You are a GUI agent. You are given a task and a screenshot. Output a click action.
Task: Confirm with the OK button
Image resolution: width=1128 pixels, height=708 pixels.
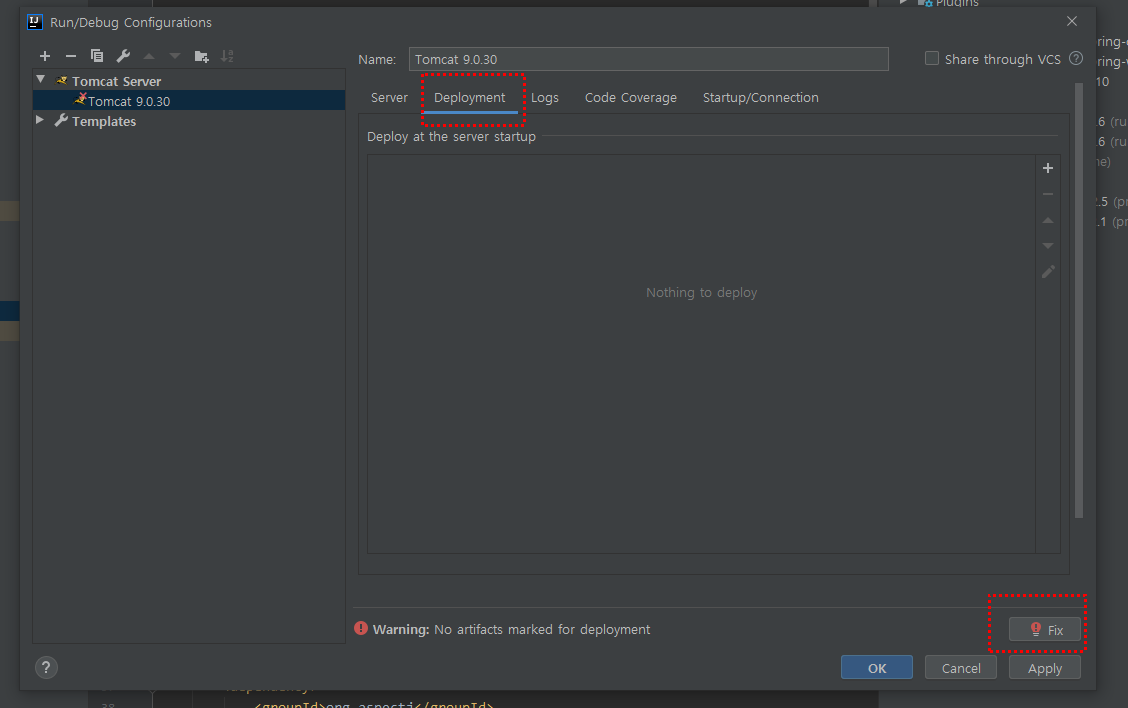tap(877, 668)
